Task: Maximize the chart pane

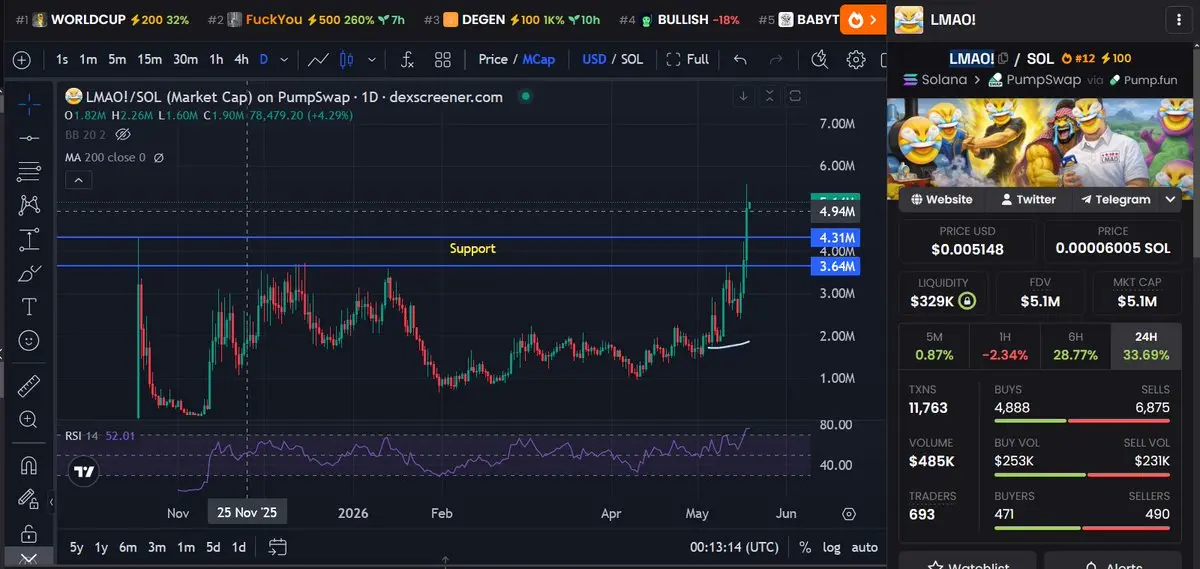Action: click(x=795, y=97)
